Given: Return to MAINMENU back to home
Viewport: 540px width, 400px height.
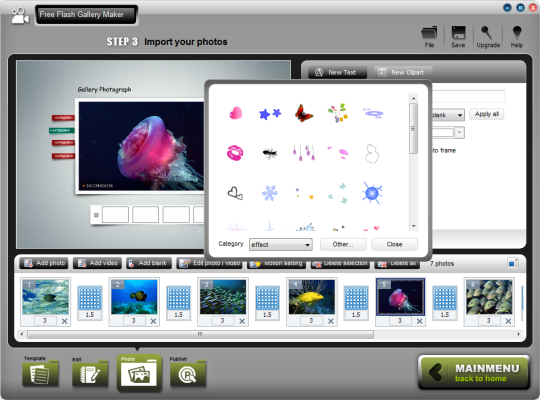Looking at the screenshot, I should (474, 373).
